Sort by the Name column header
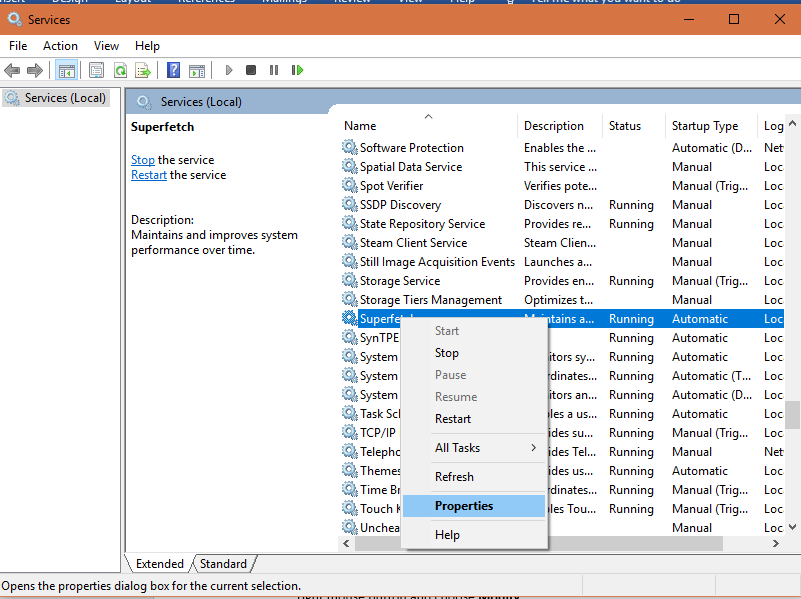This screenshot has height=599, width=801. point(428,126)
